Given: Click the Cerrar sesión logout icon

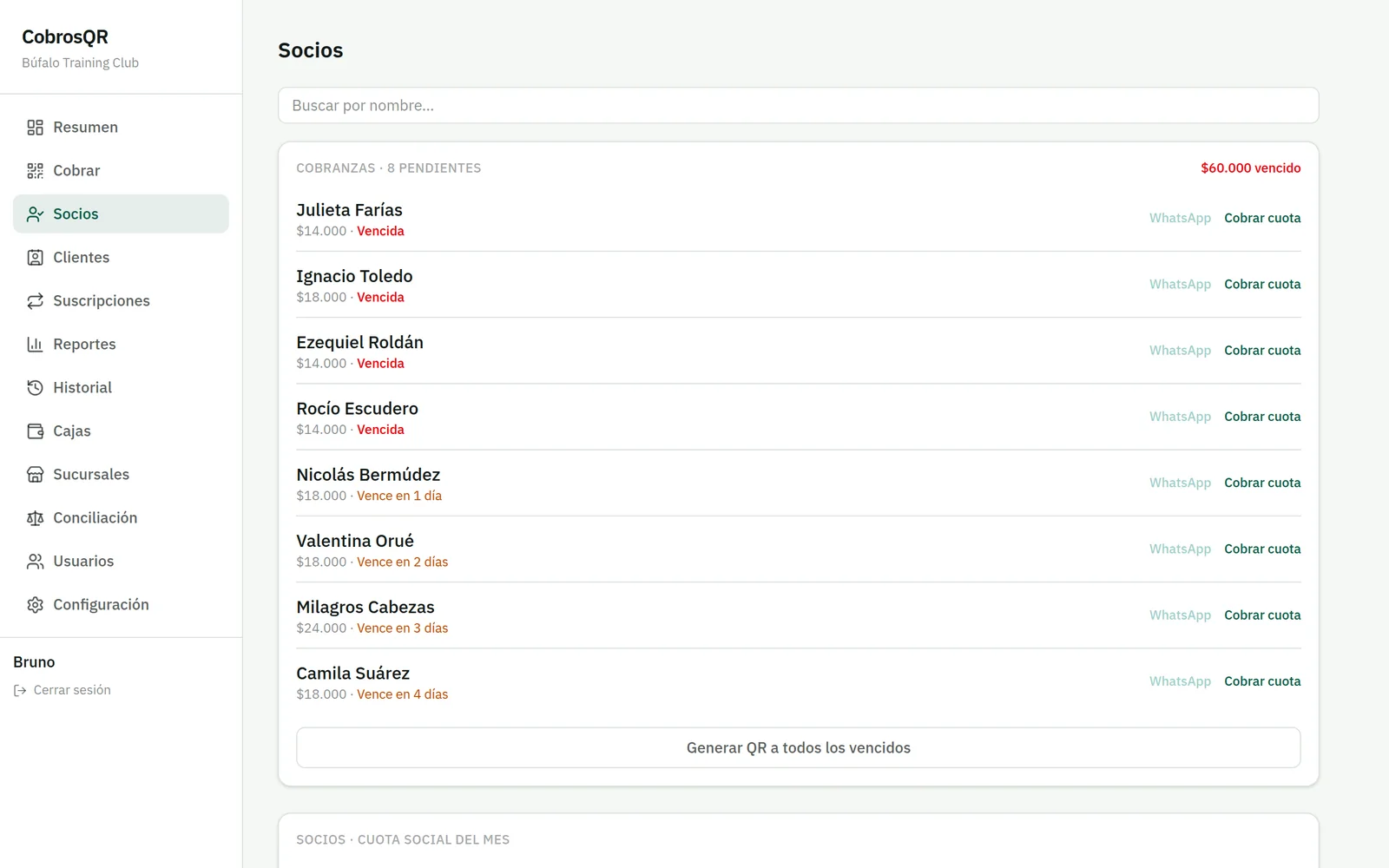Looking at the screenshot, I should tap(20, 691).
